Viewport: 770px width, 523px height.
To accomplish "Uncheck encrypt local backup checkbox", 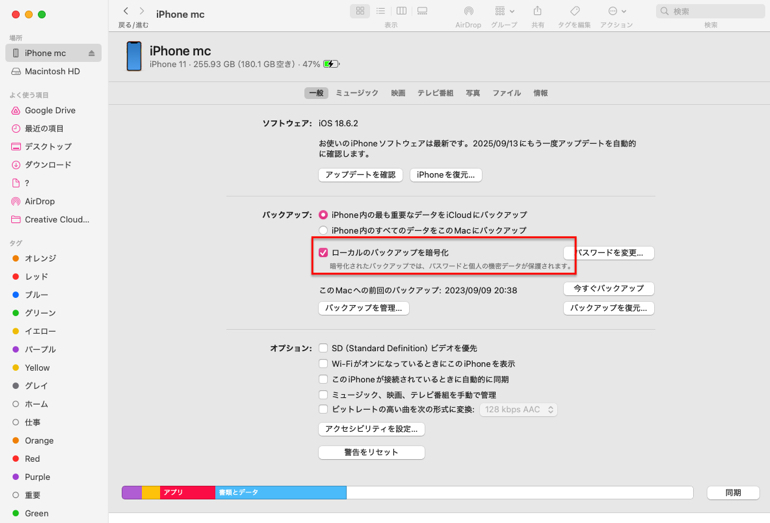I will coord(323,253).
